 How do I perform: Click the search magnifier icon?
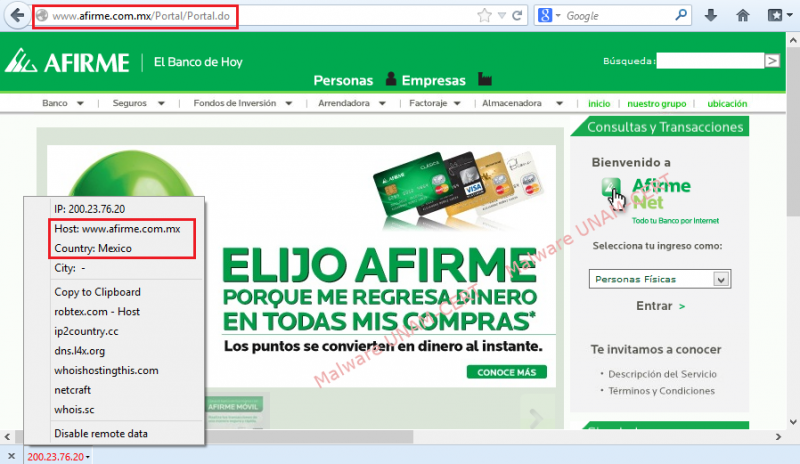(x=681, y=15)
